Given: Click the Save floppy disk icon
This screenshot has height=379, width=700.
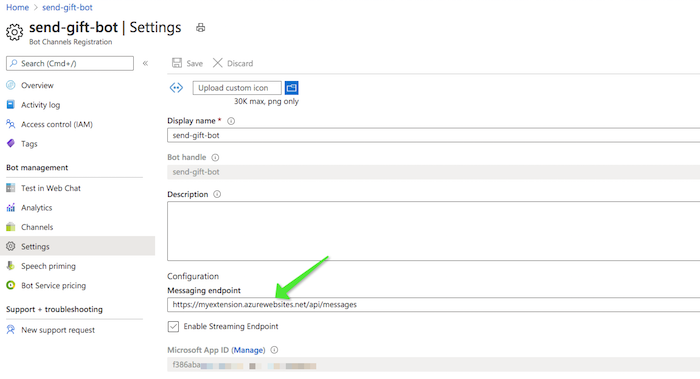Looking at the screenshot, I should click(x=177, y=63).
